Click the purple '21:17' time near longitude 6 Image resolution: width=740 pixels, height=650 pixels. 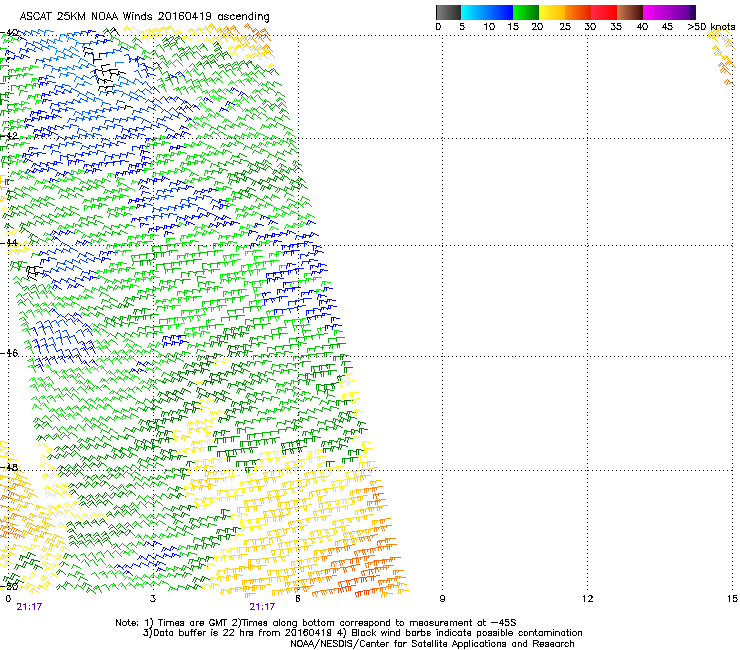(262, 607)
